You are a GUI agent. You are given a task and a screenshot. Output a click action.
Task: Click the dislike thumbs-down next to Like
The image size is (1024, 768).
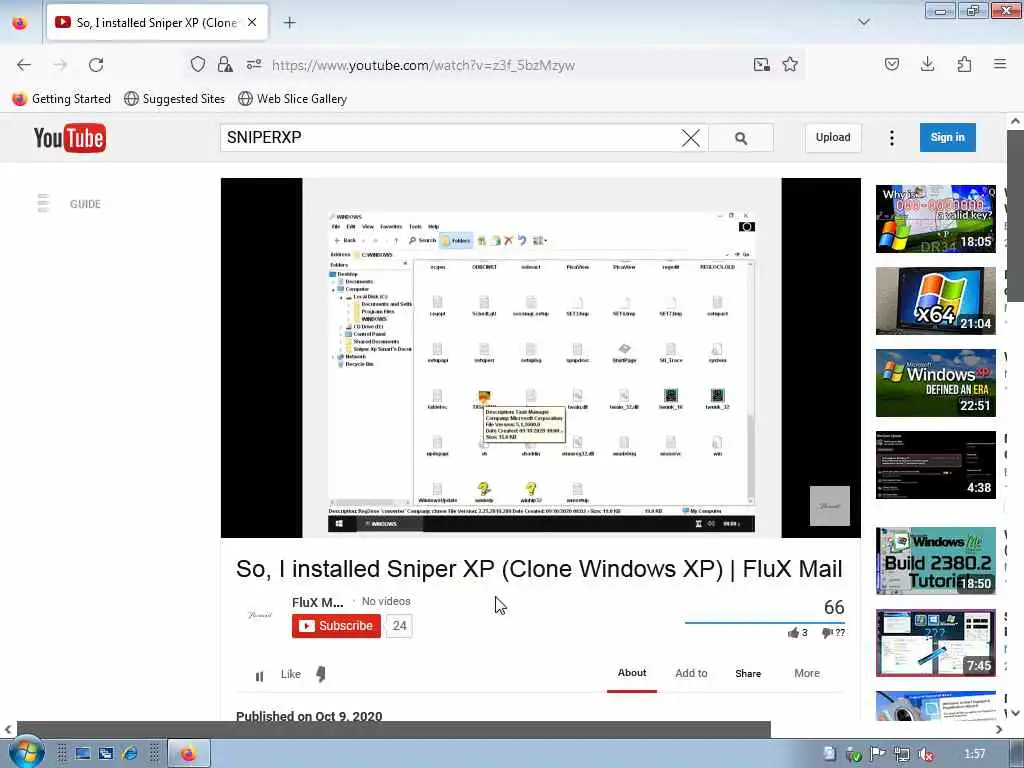point(321,674)
